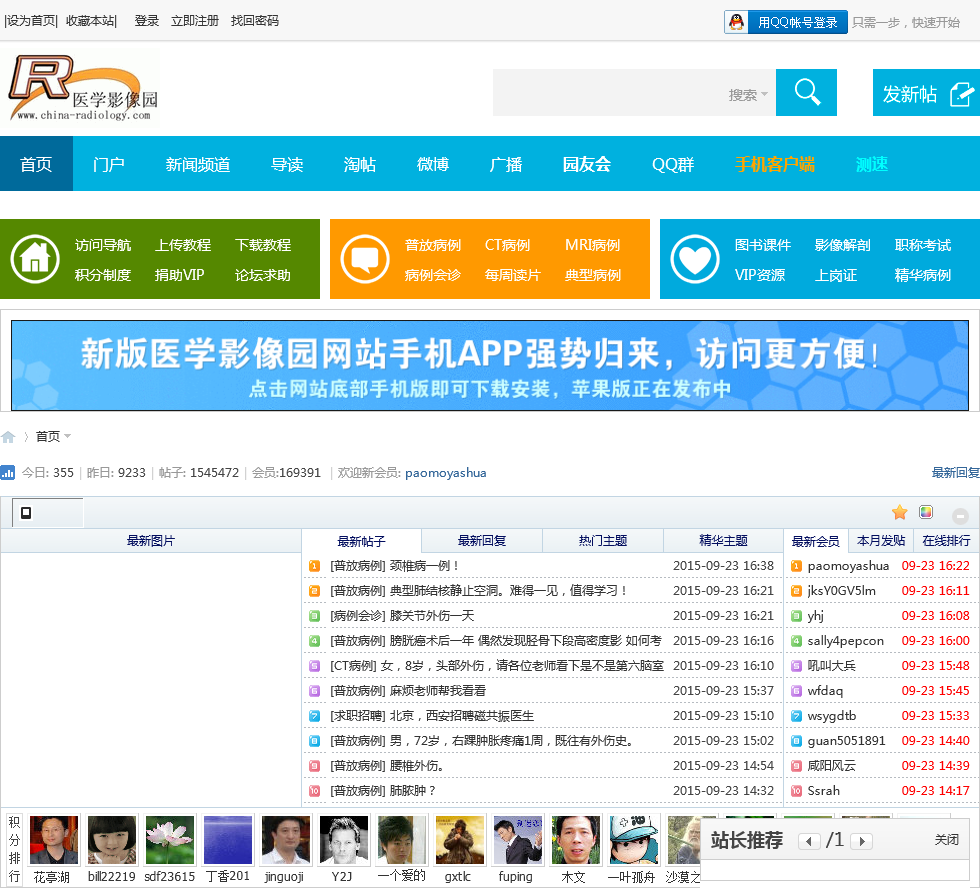Viewport: 980px width, 891px height.
Task: Open 测速 in main navigation
Action: [x=872, y=164]
